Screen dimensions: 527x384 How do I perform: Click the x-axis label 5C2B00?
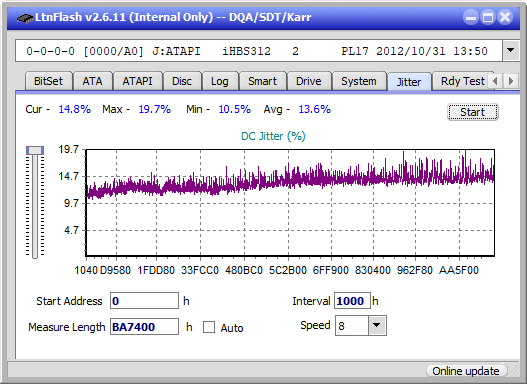click(x=288, y=270)
